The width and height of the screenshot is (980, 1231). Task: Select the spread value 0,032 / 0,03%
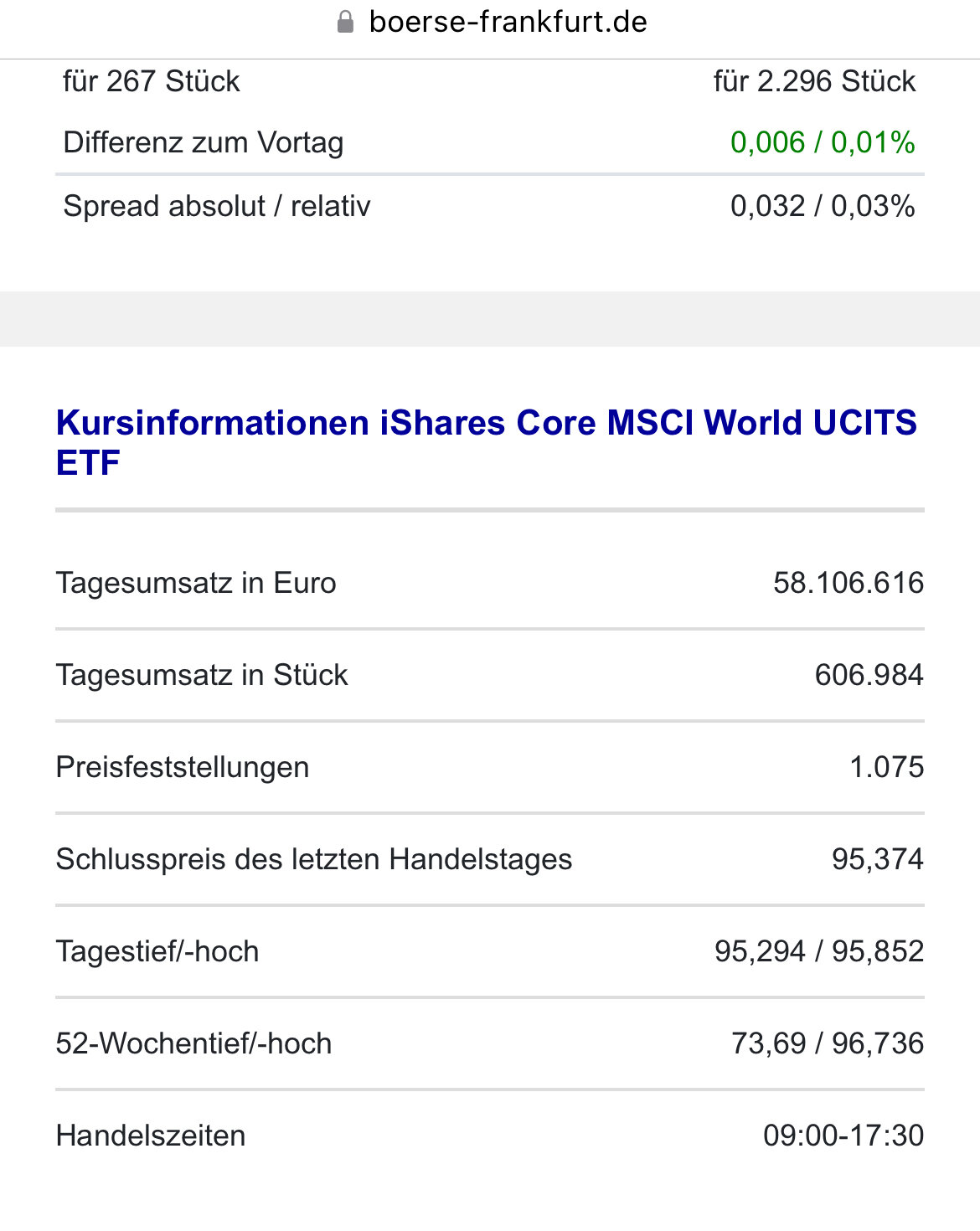coord(822,206)
